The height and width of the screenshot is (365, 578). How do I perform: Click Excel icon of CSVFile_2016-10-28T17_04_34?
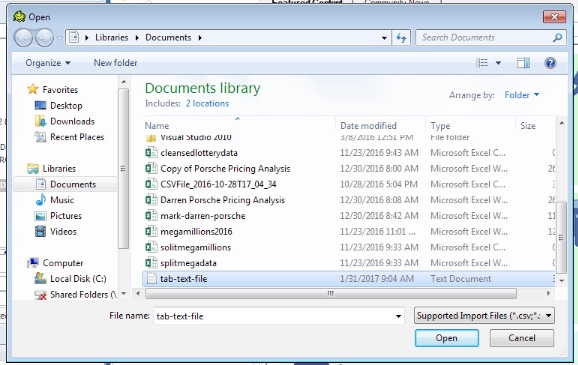coord(151,184)
